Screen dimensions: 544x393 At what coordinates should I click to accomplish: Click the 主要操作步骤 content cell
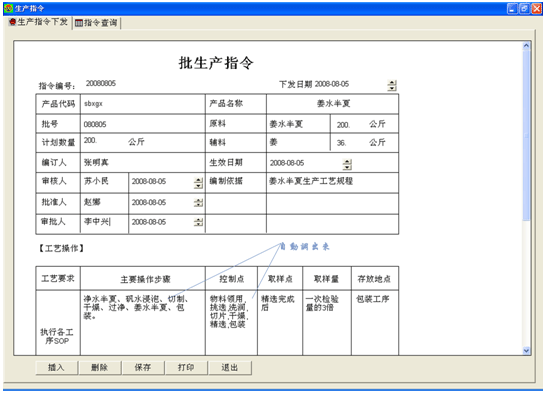(143, 323)
